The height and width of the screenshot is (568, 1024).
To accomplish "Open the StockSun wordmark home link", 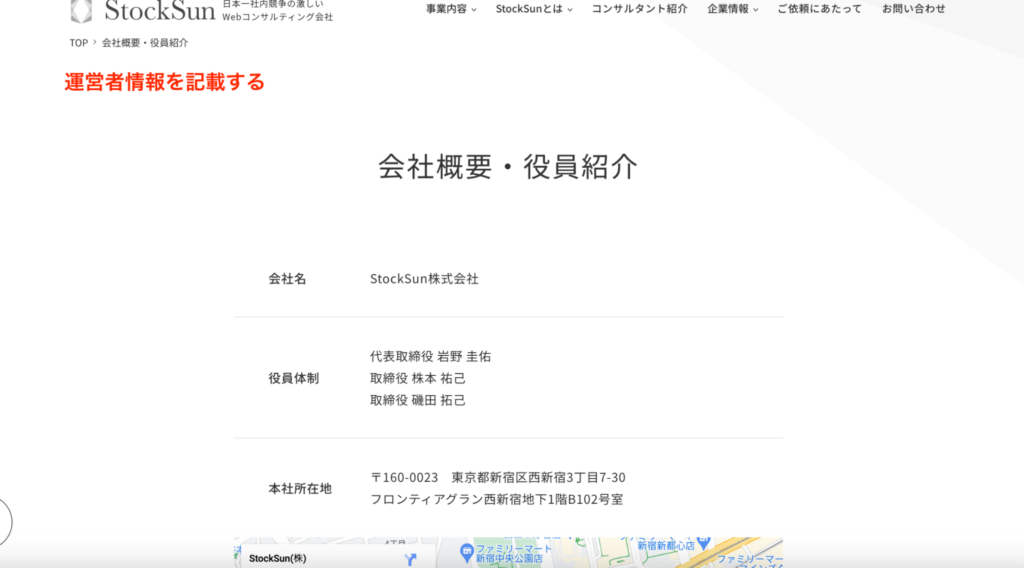I will 160,10.
